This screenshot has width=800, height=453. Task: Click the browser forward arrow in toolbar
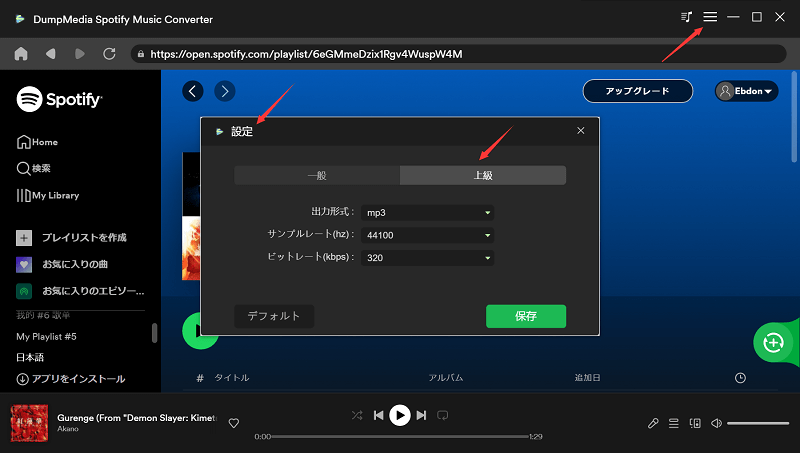(80, 54)
